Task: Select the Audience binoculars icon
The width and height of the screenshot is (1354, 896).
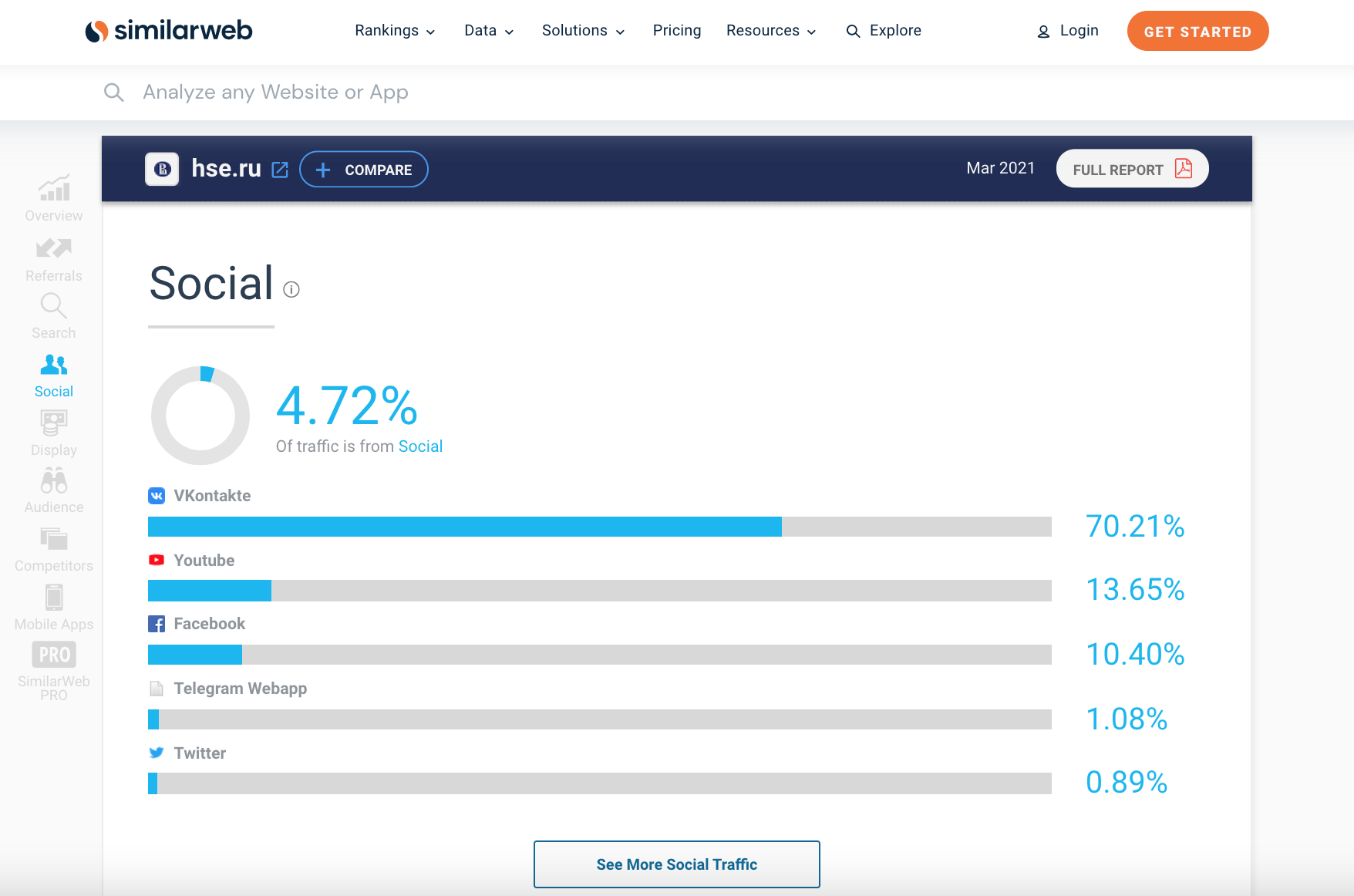Action: pos(54,480)
